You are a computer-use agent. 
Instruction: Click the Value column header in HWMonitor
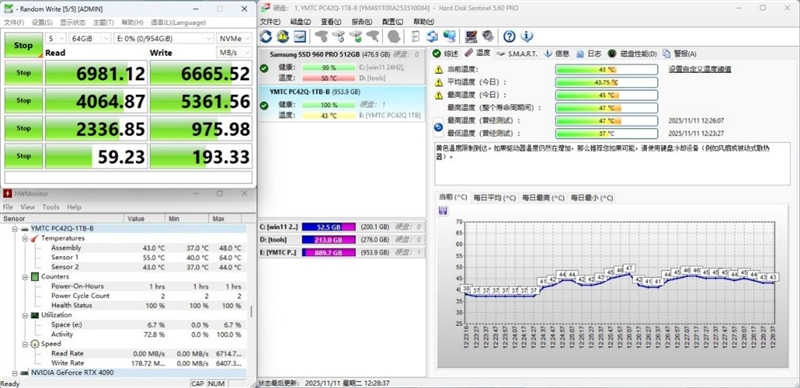[144, 219]
